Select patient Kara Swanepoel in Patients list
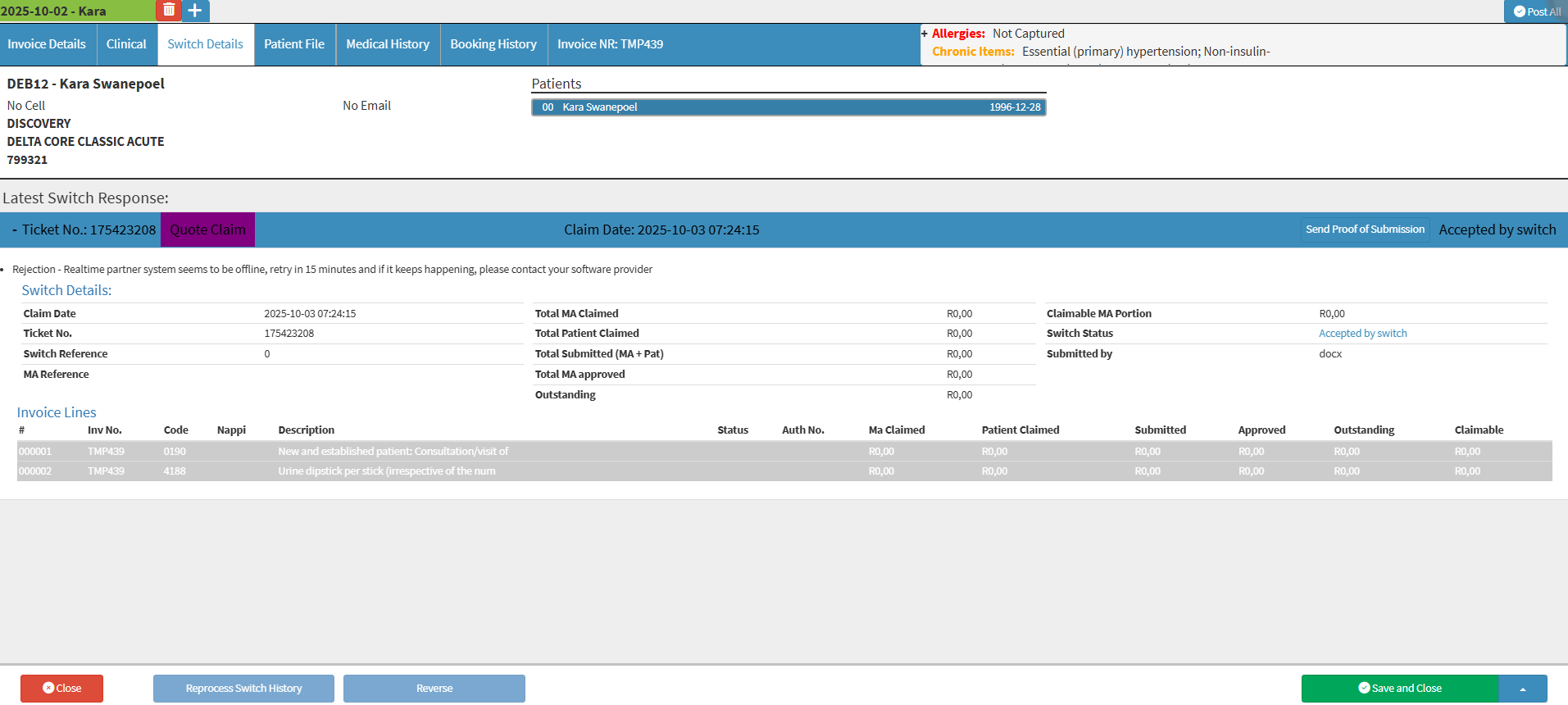 point(789,107)
